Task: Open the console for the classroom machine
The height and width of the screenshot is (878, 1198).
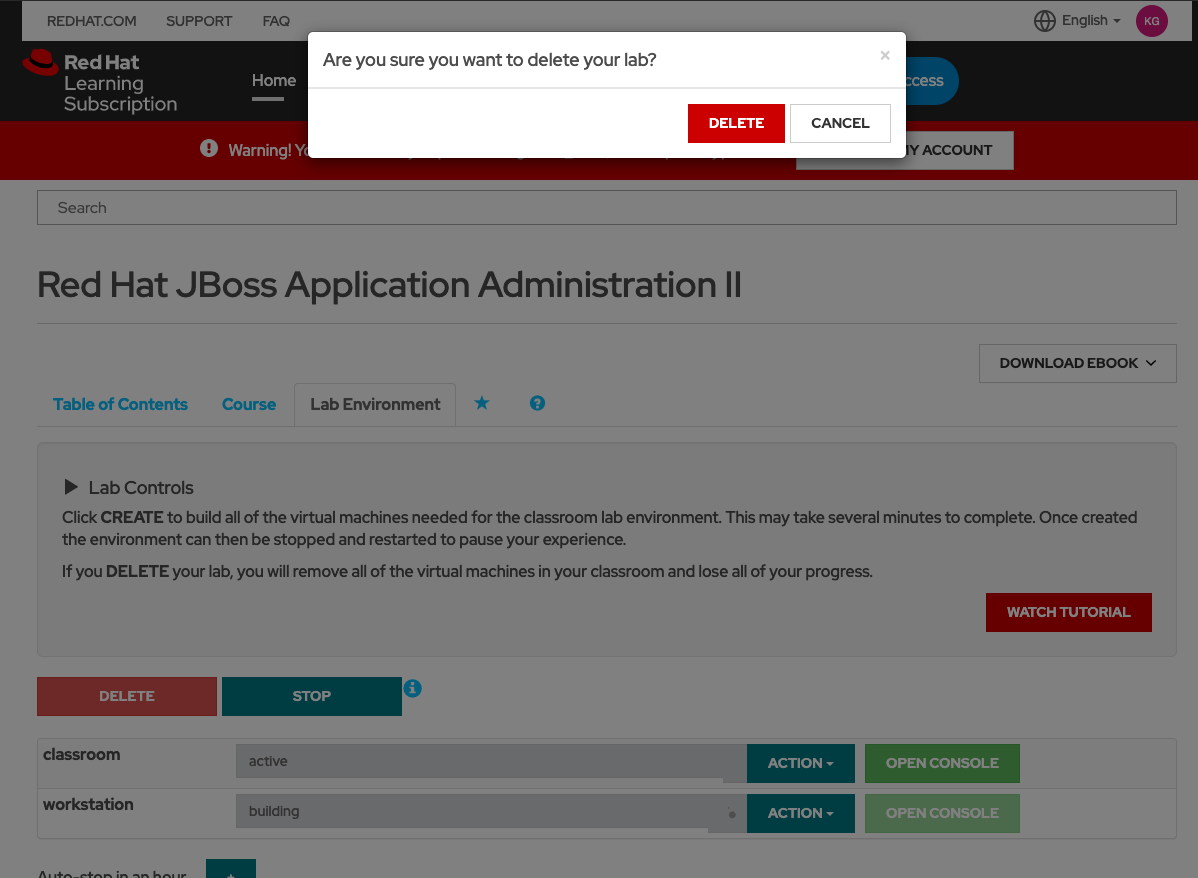Action: [941, 762]
